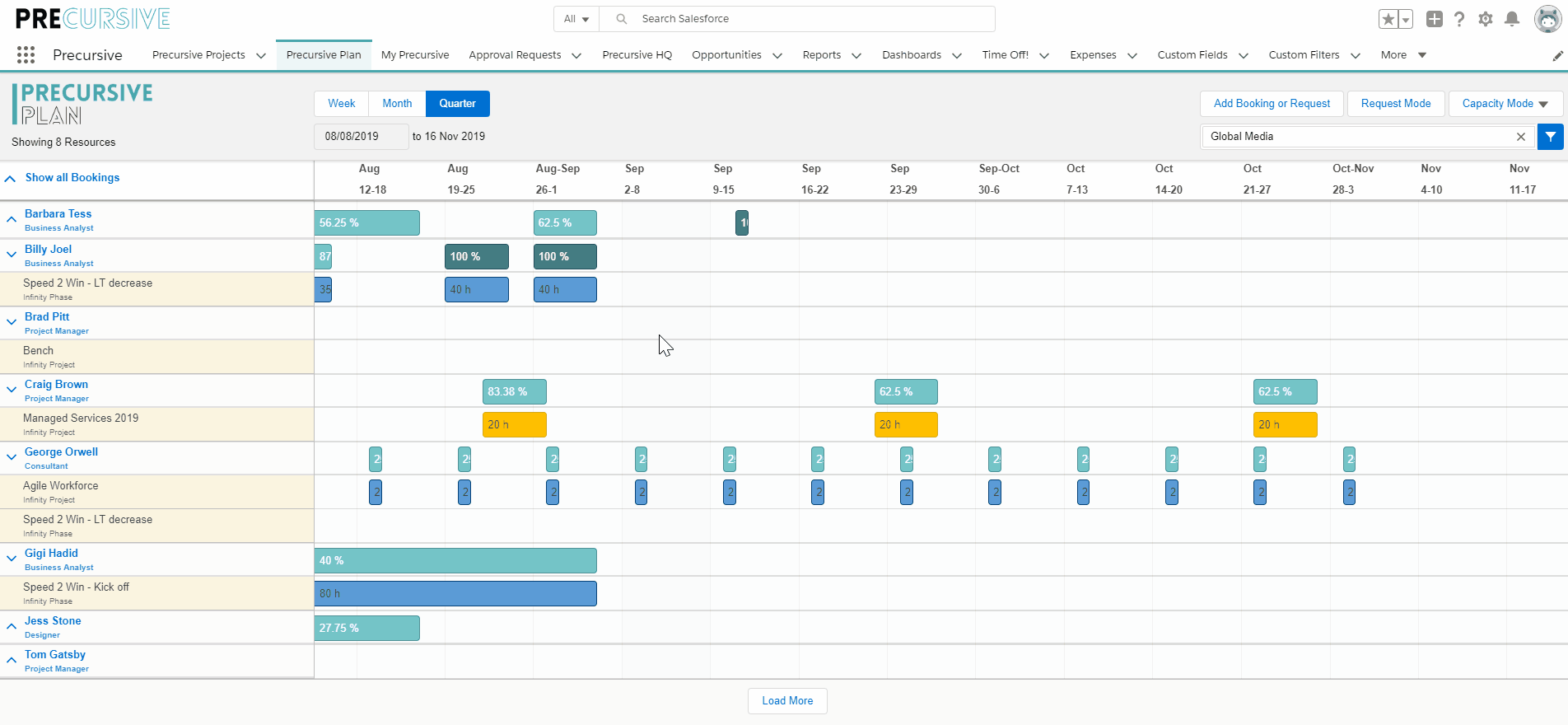
Task: Open Gigi Hadid resource link
Action: 51,554
